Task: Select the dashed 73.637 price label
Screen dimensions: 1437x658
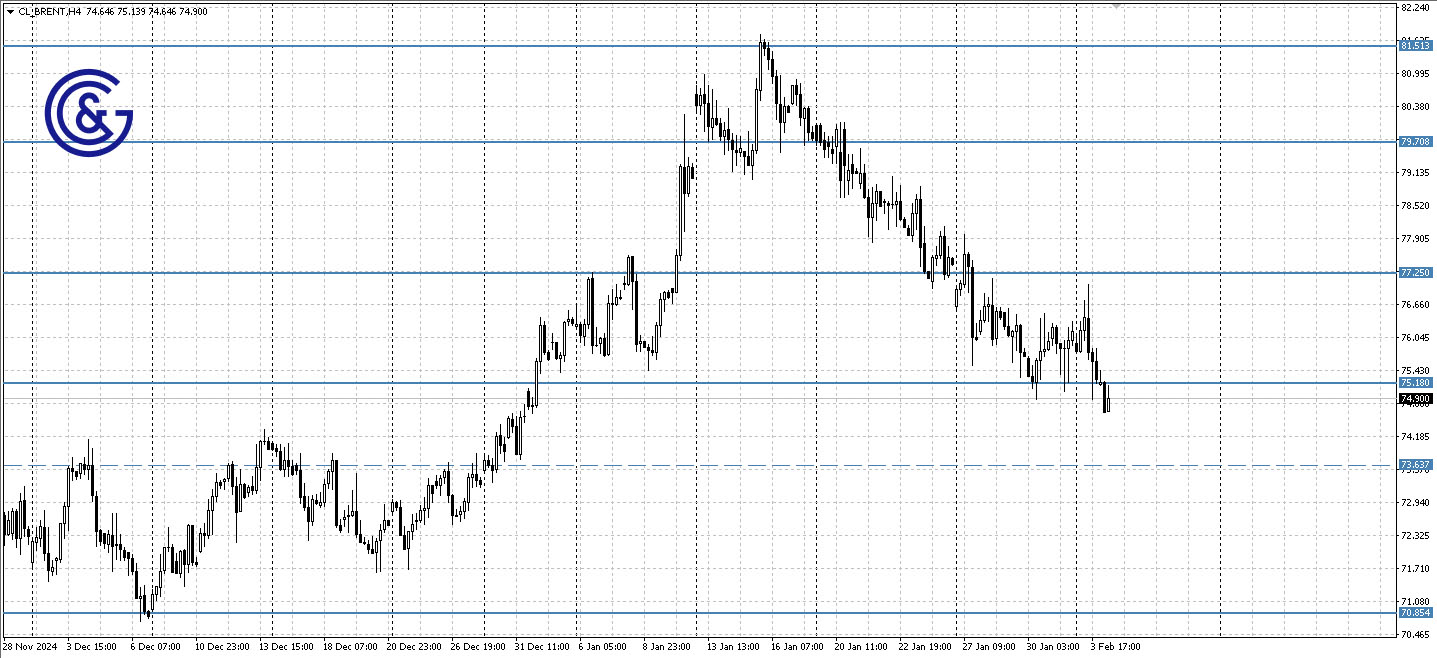Action: click(x=1416, y=462)
